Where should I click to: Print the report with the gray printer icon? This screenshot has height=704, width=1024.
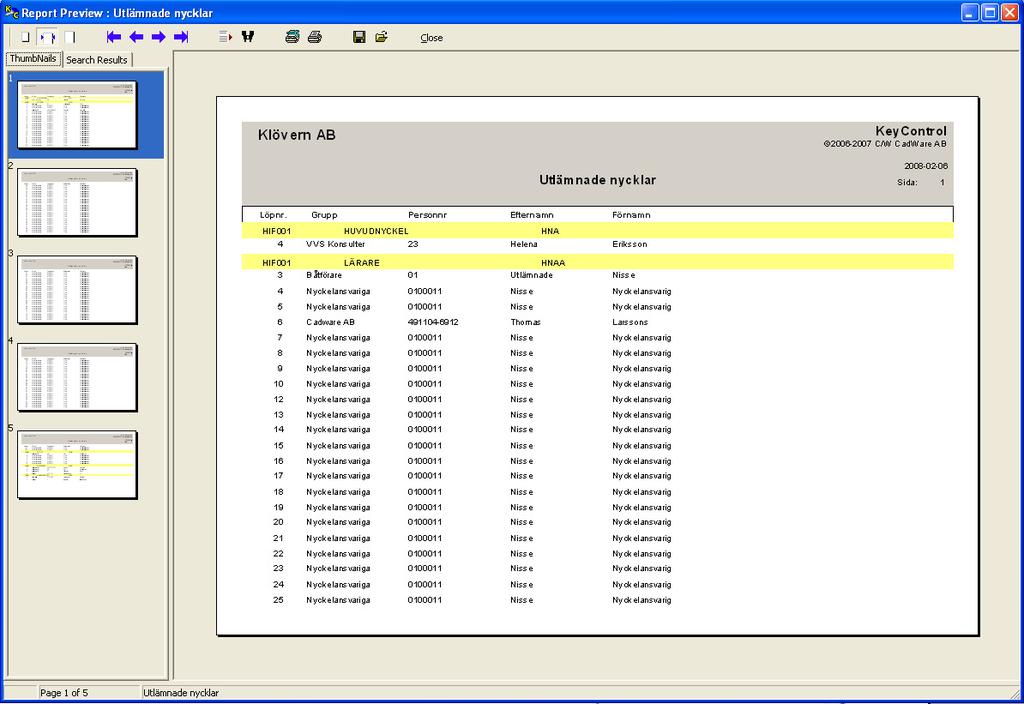[x=315, y=37]
